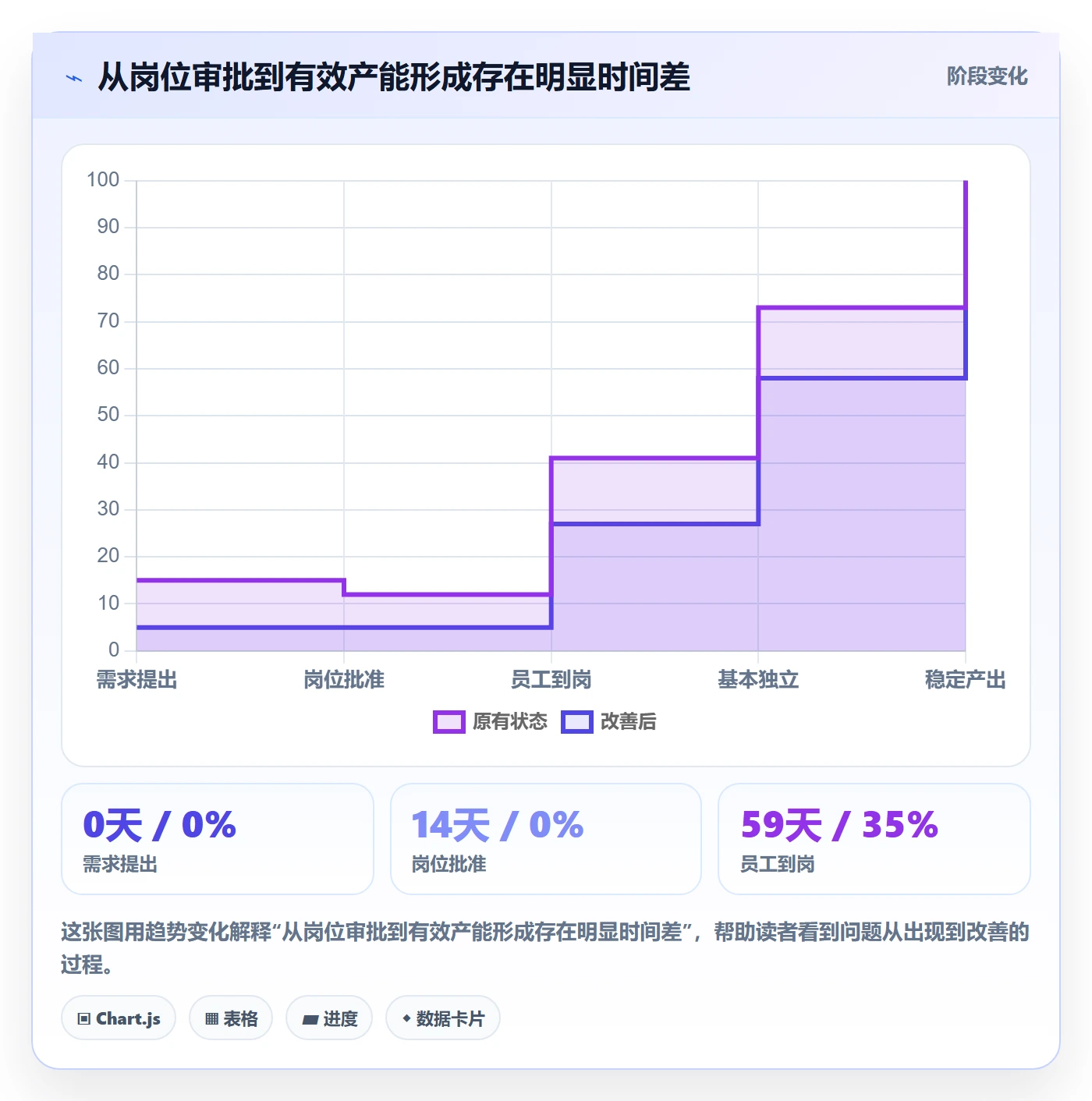Click the 50 y-axis tick label
Viewport: 1092px width, 1101px height.
108,415
